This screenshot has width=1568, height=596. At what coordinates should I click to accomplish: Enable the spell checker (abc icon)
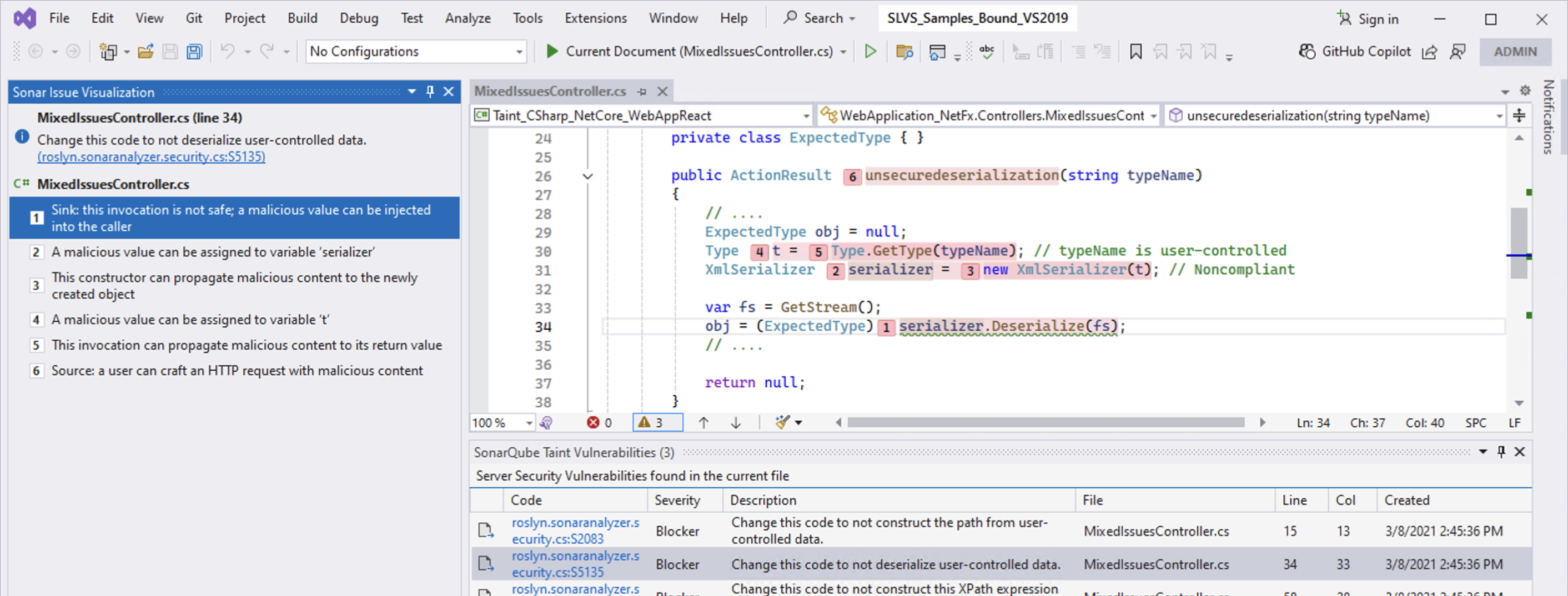(987, 51)
